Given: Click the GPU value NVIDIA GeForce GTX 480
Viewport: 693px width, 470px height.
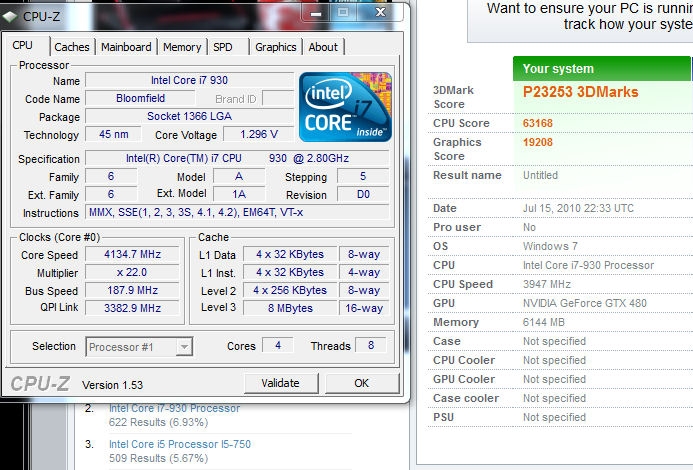Looking at the screenshot, I should (x=585, y=303).
